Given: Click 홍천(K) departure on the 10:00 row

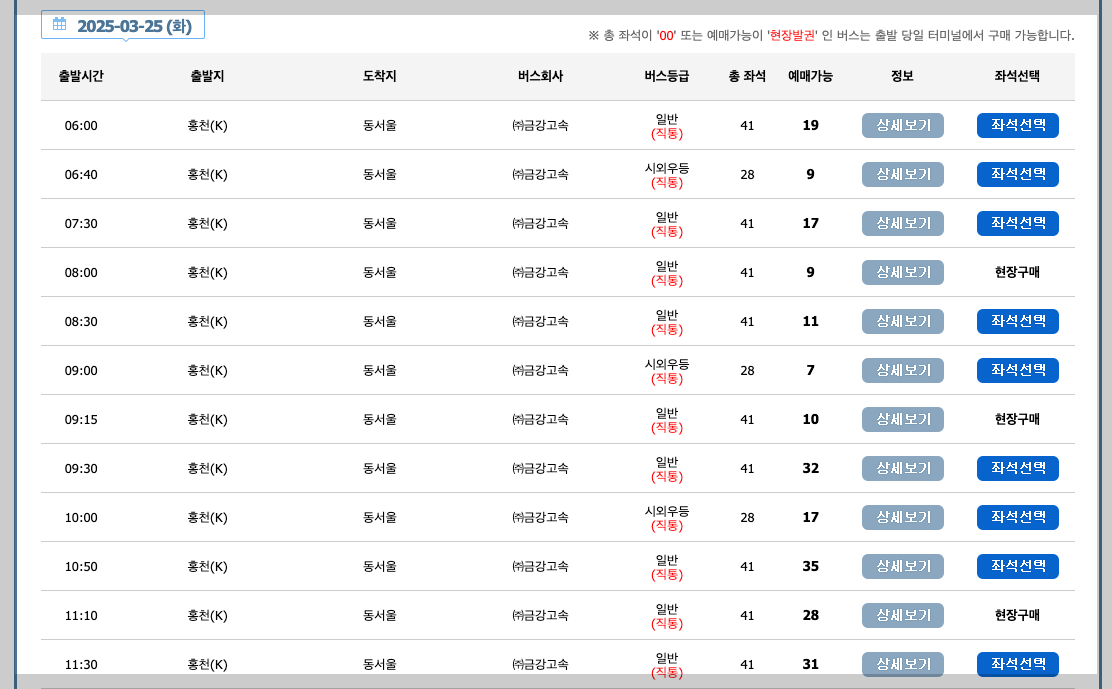Looking at the screenshot, I should [206, 517].
